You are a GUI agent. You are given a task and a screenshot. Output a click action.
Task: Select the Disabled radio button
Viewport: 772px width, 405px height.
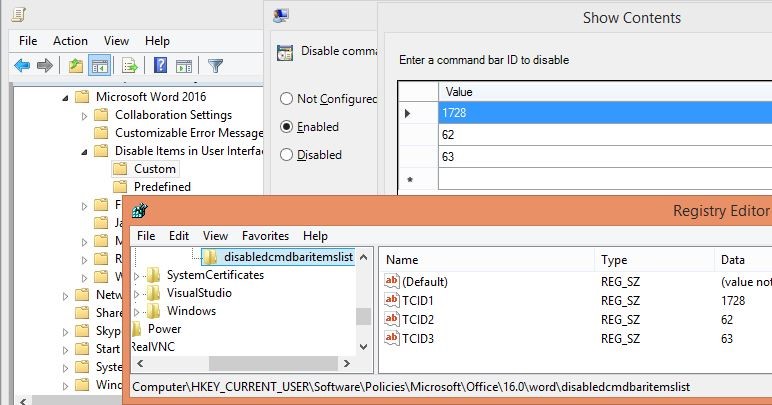[287, 155]
